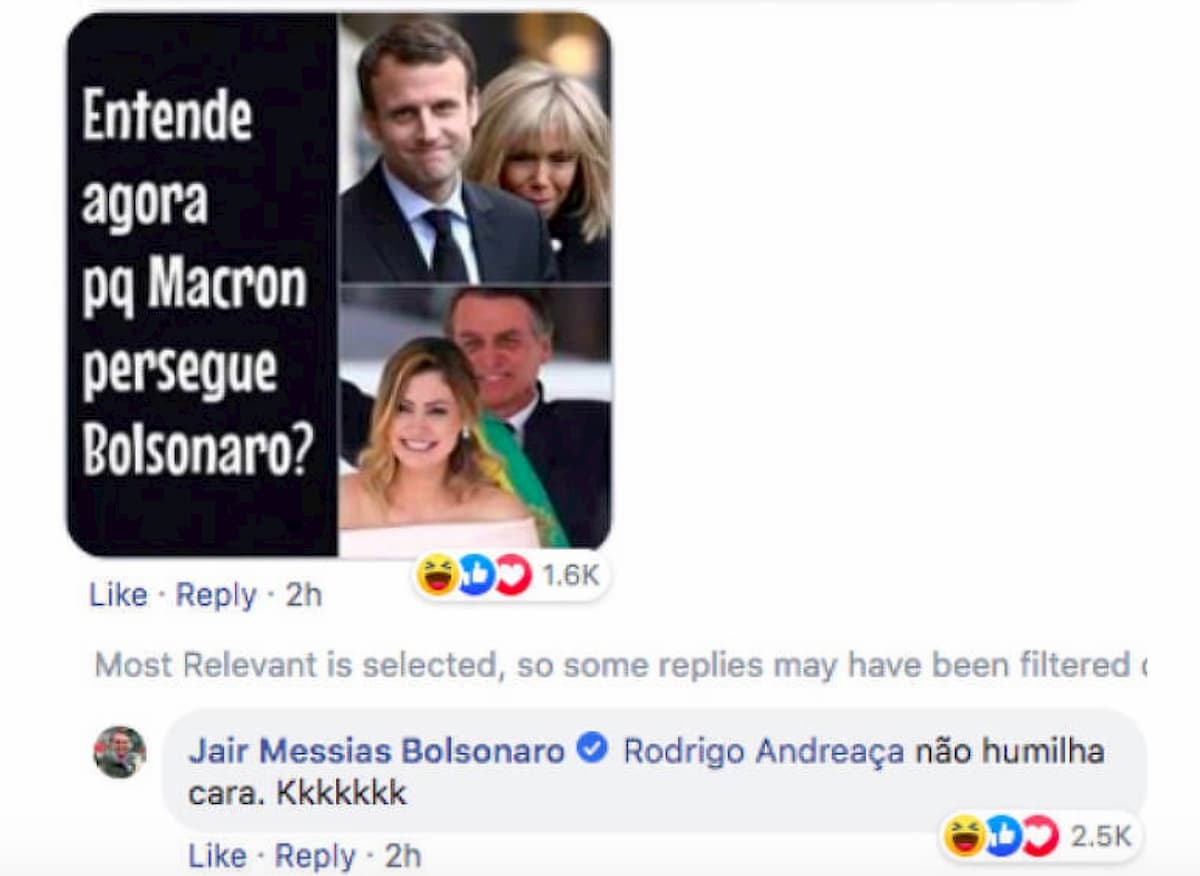Click the thumbs-up reaction icon under the meme
The image size is (1200, 876).
475,574
